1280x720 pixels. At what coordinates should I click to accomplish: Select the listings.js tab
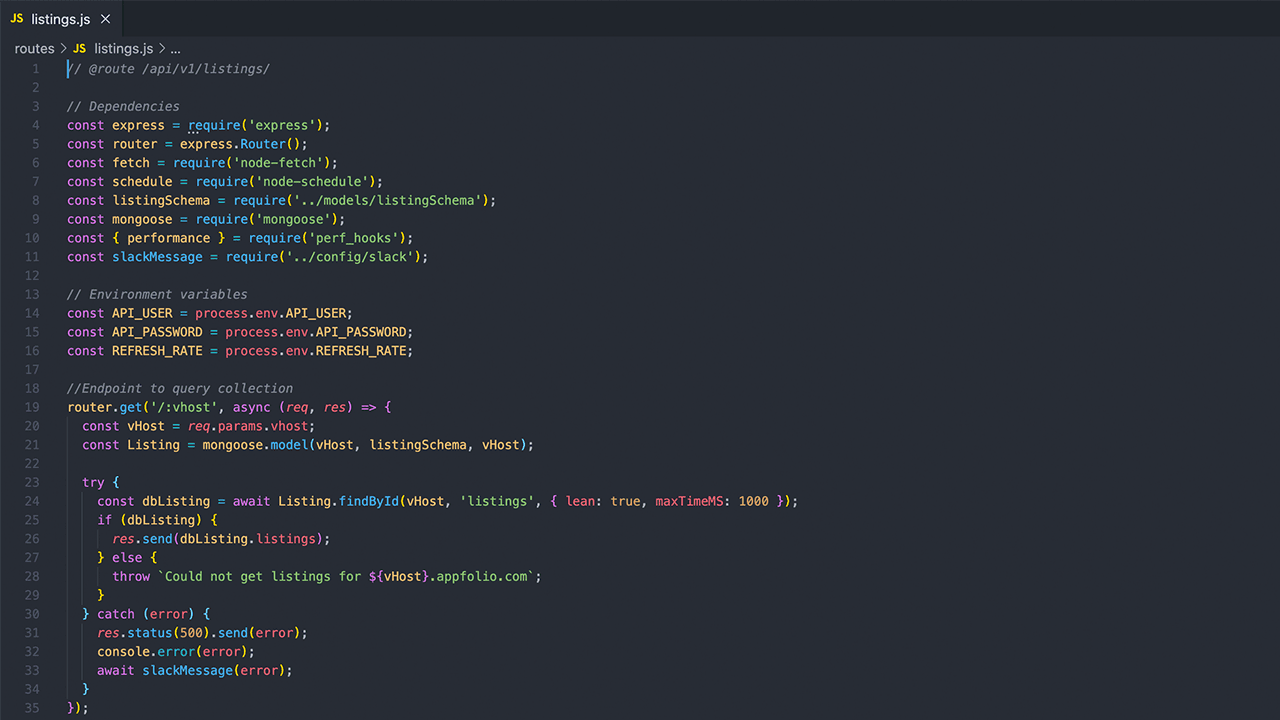[60, 18]
